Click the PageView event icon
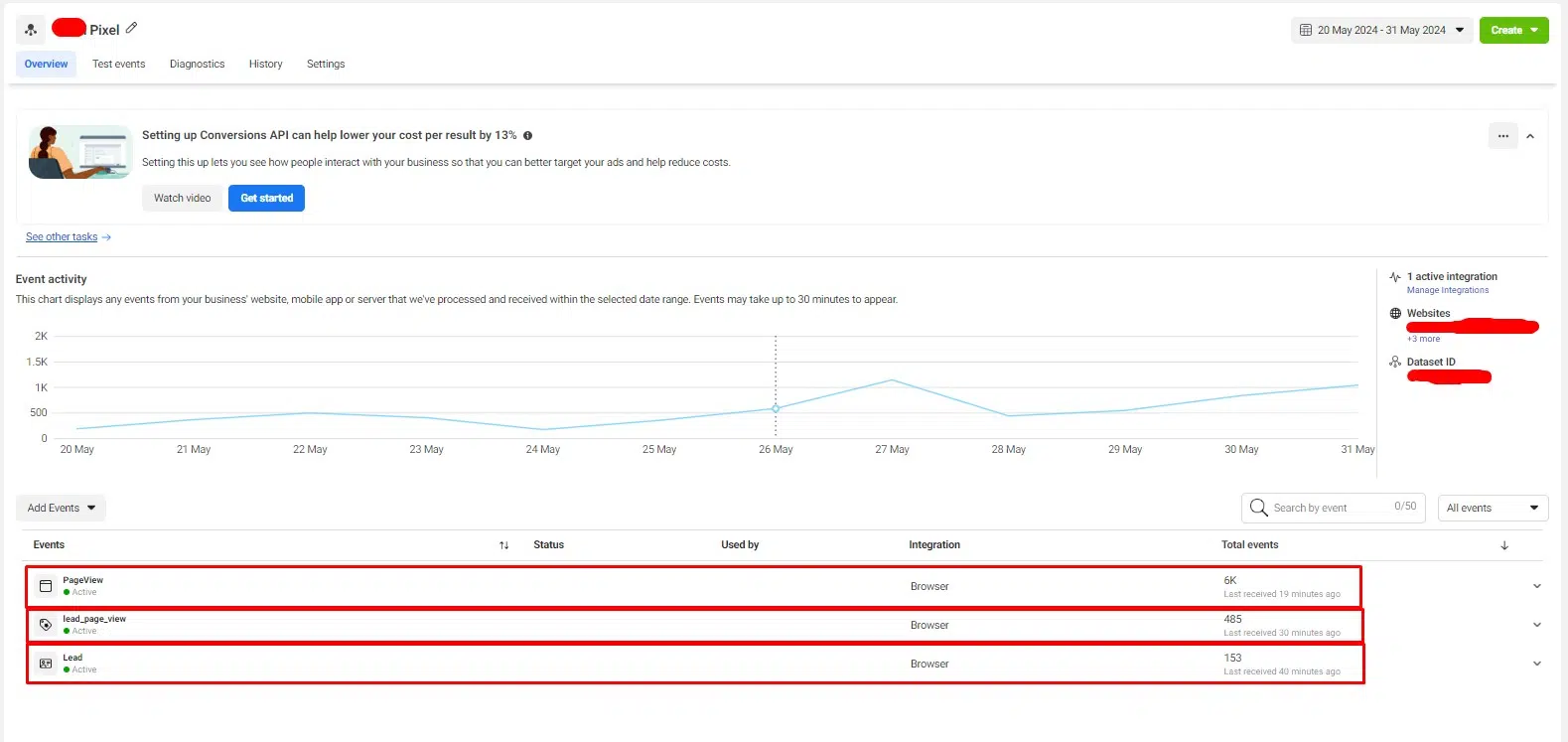The width and height of the screenshot is (1568, 742). pyautogui.click(x=46, y=586)
